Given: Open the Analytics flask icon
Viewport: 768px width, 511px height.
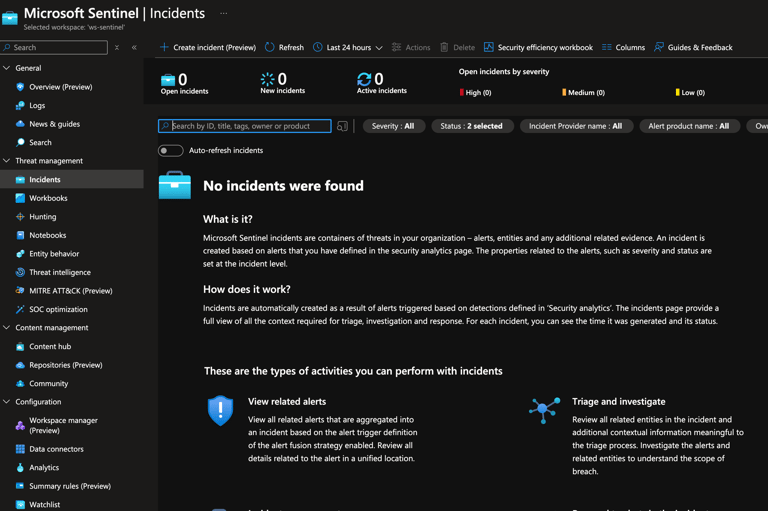Looking at the screenshot, I should click(x=20, y=467).
